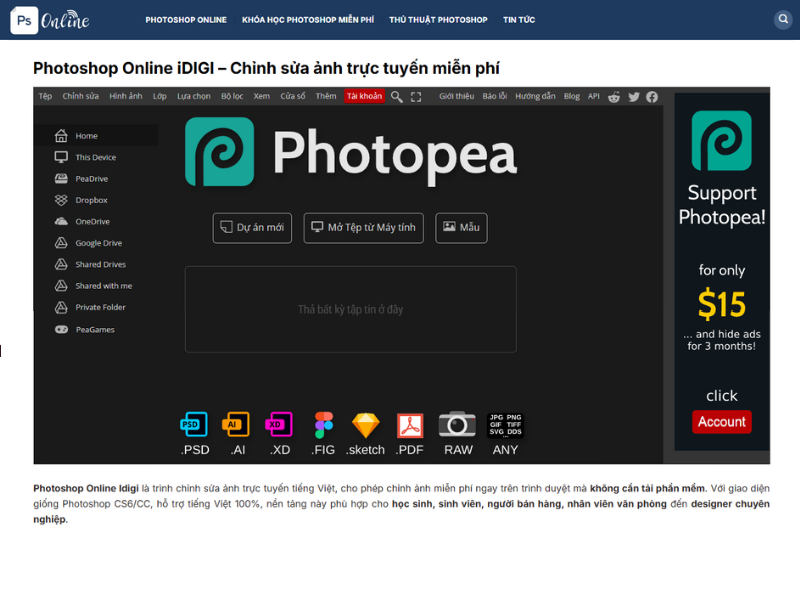Image resolution: width=800 pixels, height=600 pixels.
Task: Open the Hướng dẫn link
Action: [535, 96]
